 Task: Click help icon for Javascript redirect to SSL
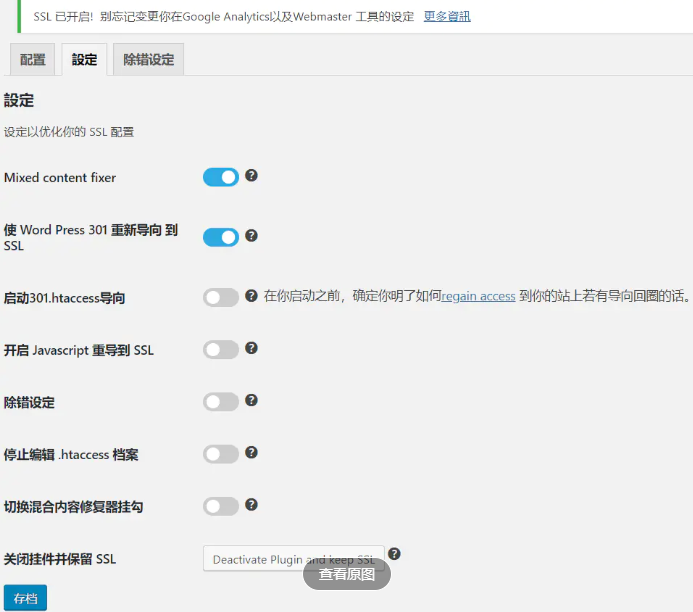click(251, 348)
